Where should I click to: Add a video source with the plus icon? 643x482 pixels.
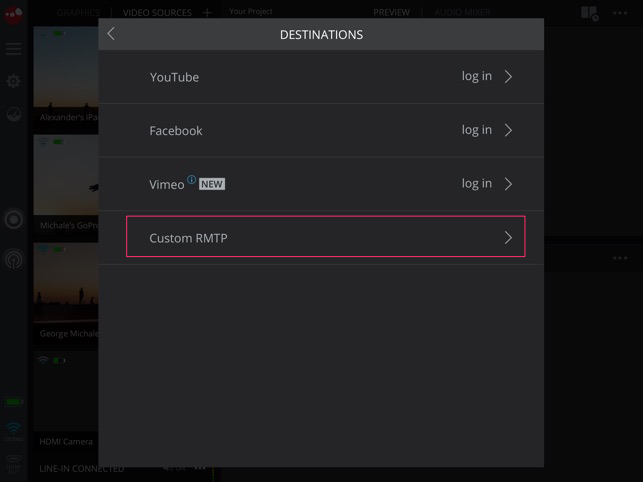[207, 13]
